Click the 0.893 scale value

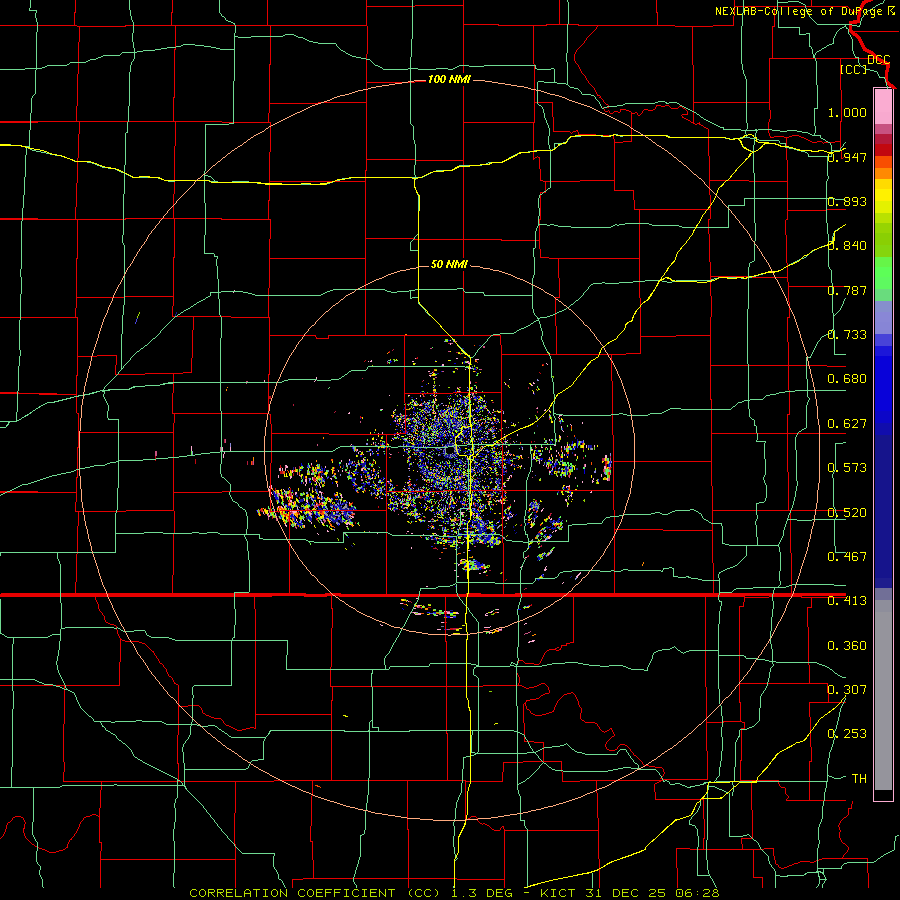(x=847, y=201)
